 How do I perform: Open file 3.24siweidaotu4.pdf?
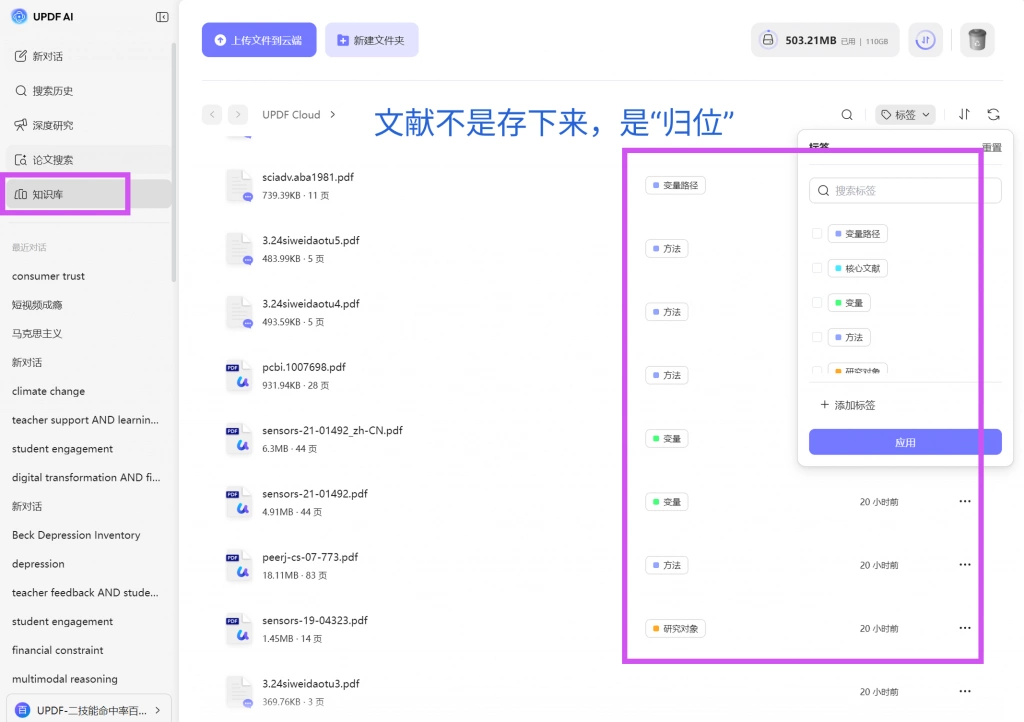tap(311, 304)
